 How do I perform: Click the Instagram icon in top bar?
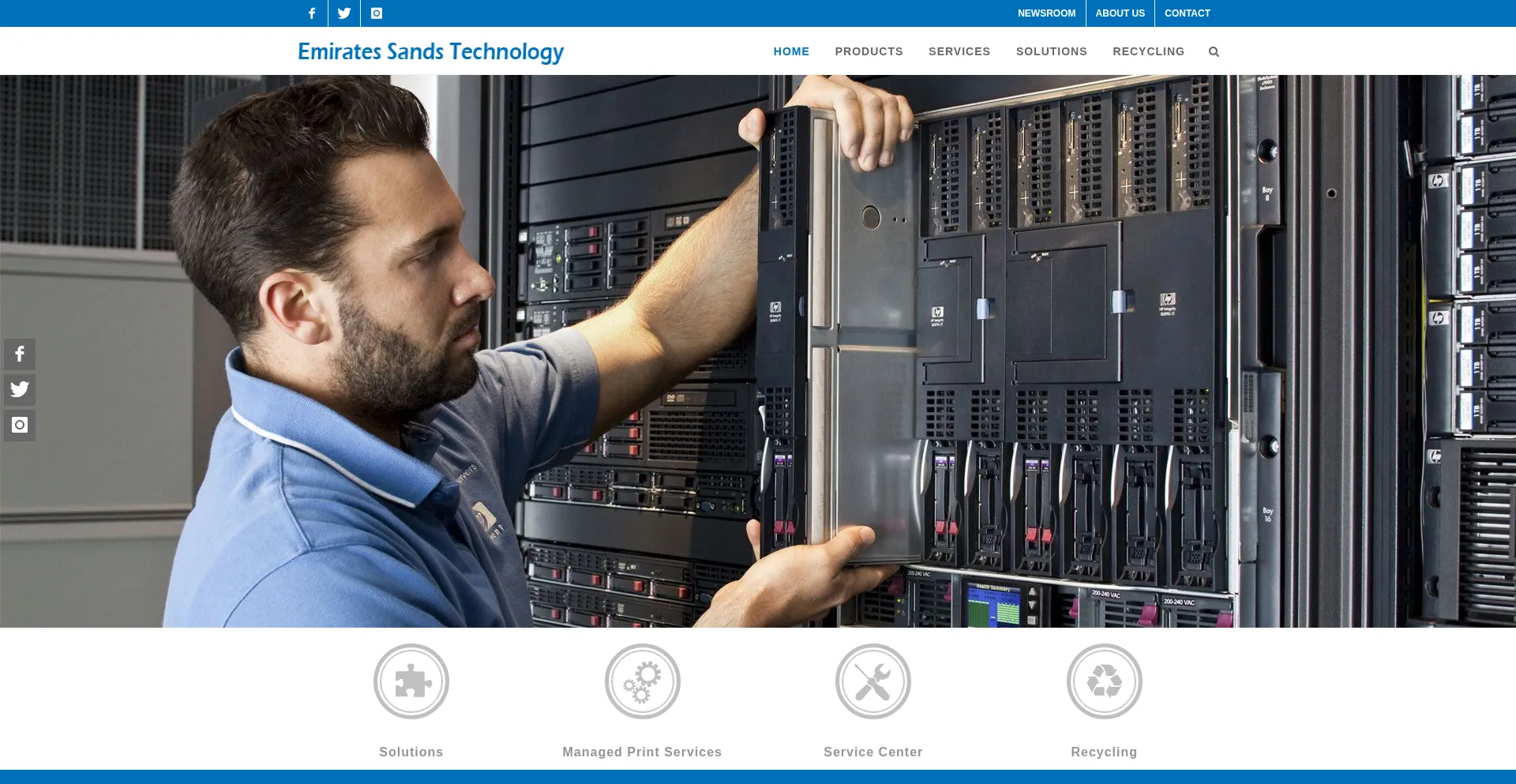coord(377,13)
